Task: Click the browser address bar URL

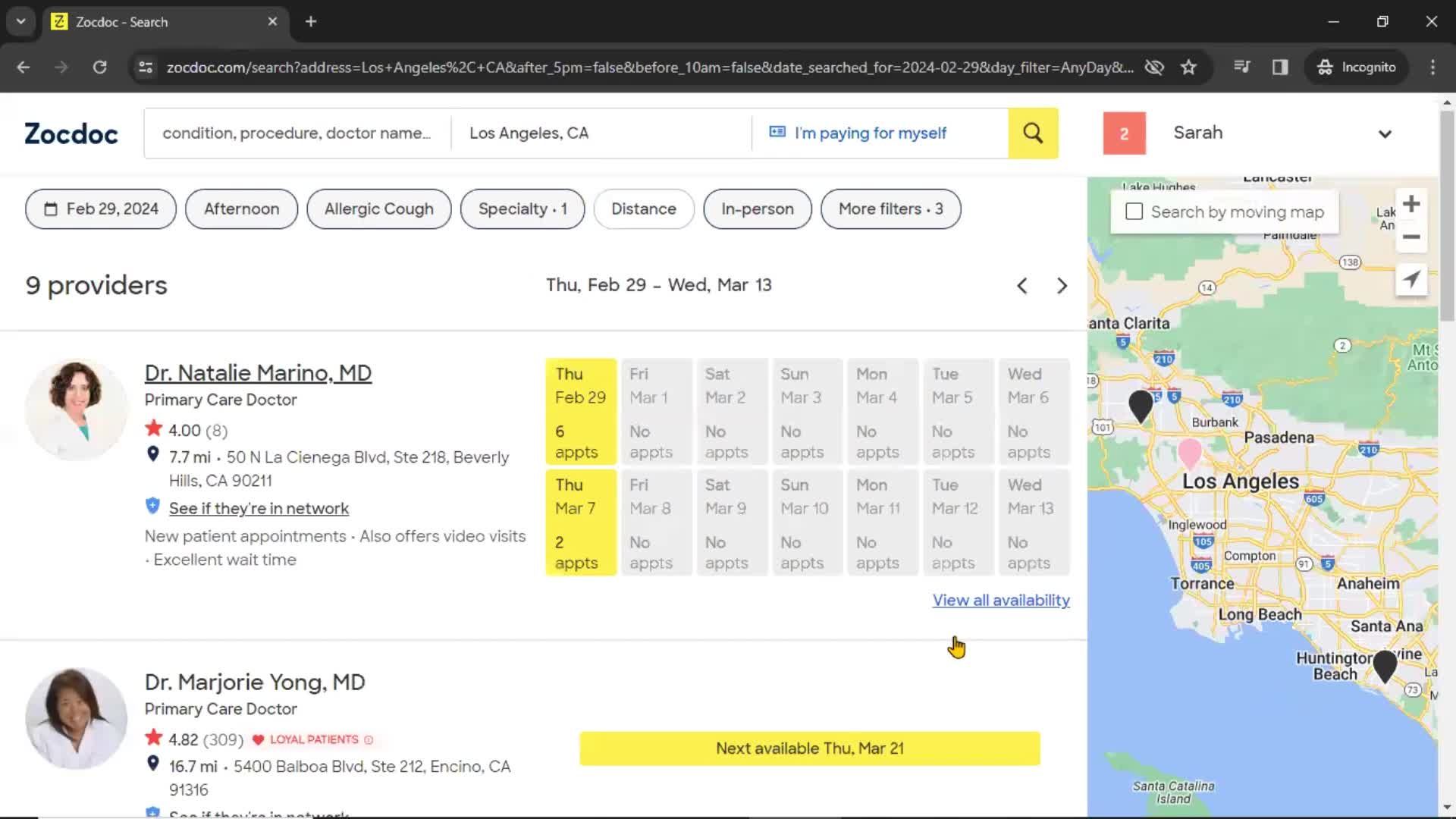Action: (x=650, y=67)
